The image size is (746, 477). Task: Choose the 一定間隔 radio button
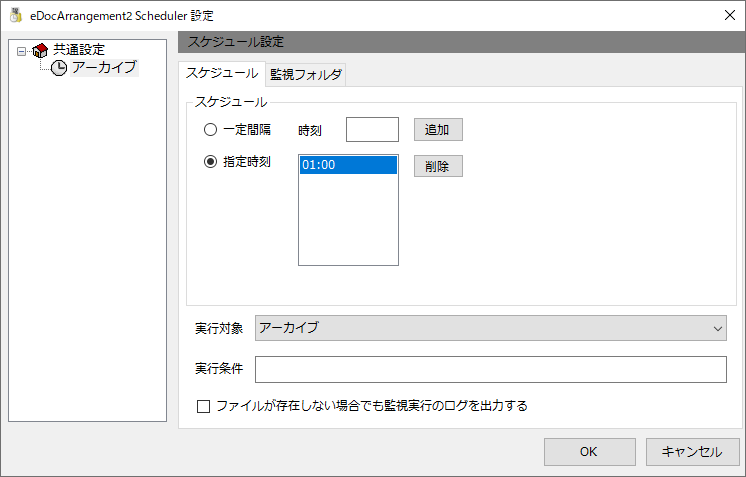click(210, 129)
